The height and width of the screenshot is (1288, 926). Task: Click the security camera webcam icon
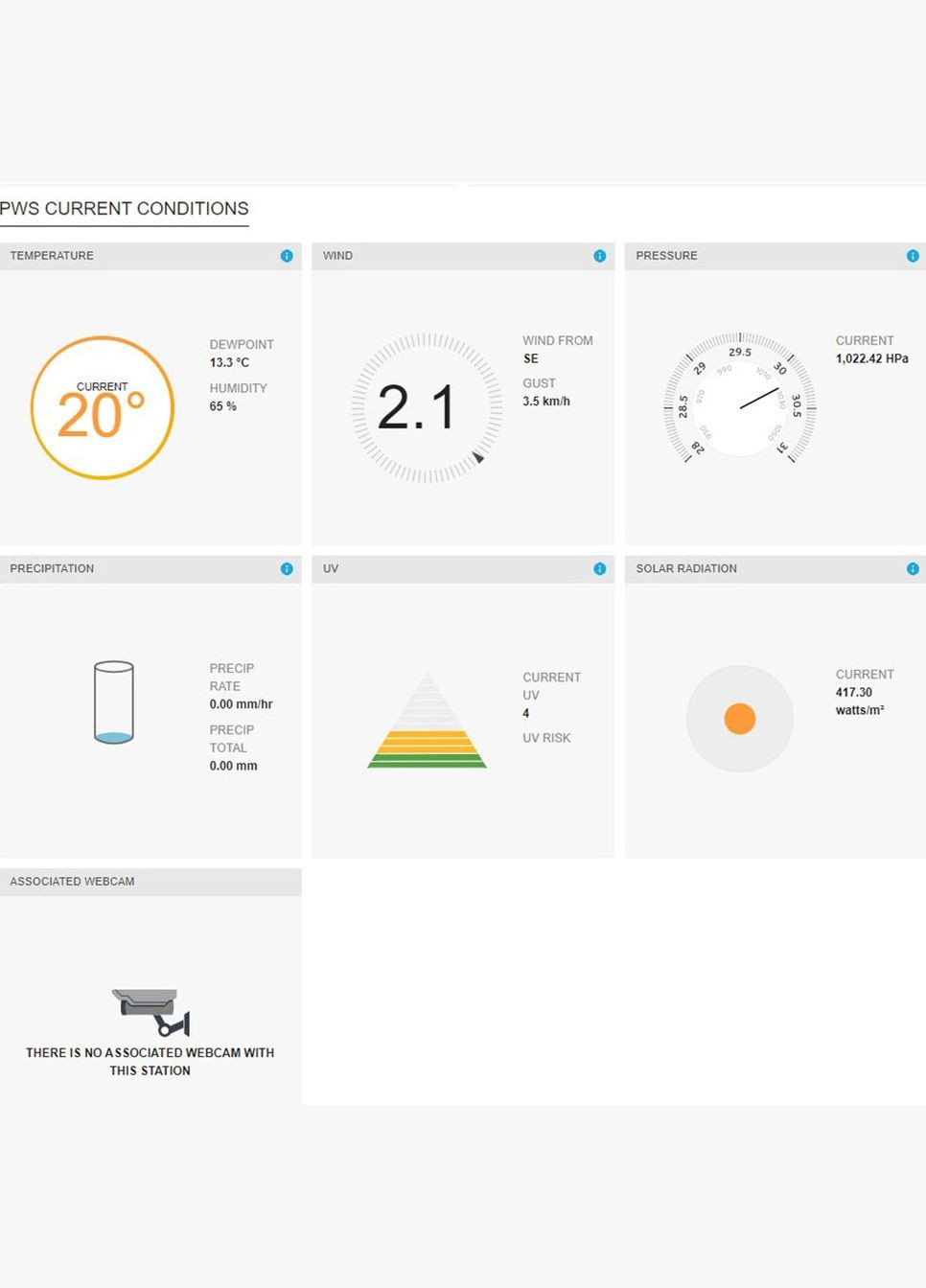[151, 1012]
